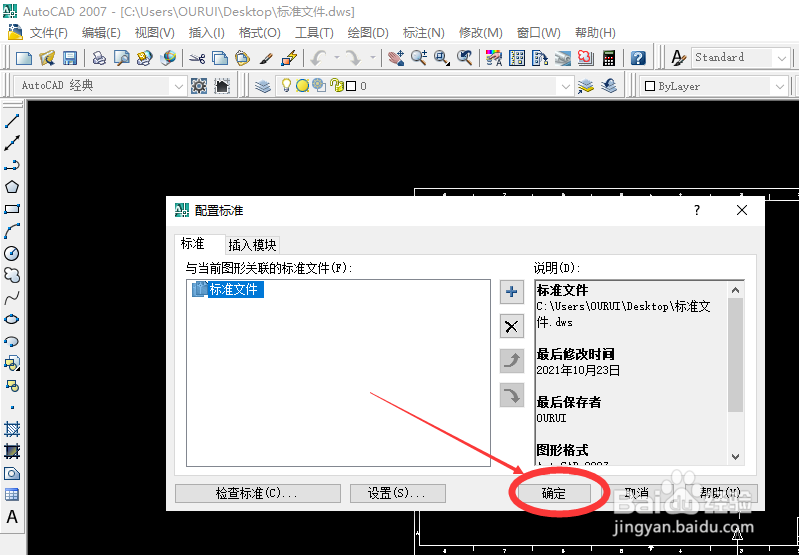Viewport: 799px width, 555px height.
Task: Expand the ByLayer color dropdown
Action: (x=780, y=86)
